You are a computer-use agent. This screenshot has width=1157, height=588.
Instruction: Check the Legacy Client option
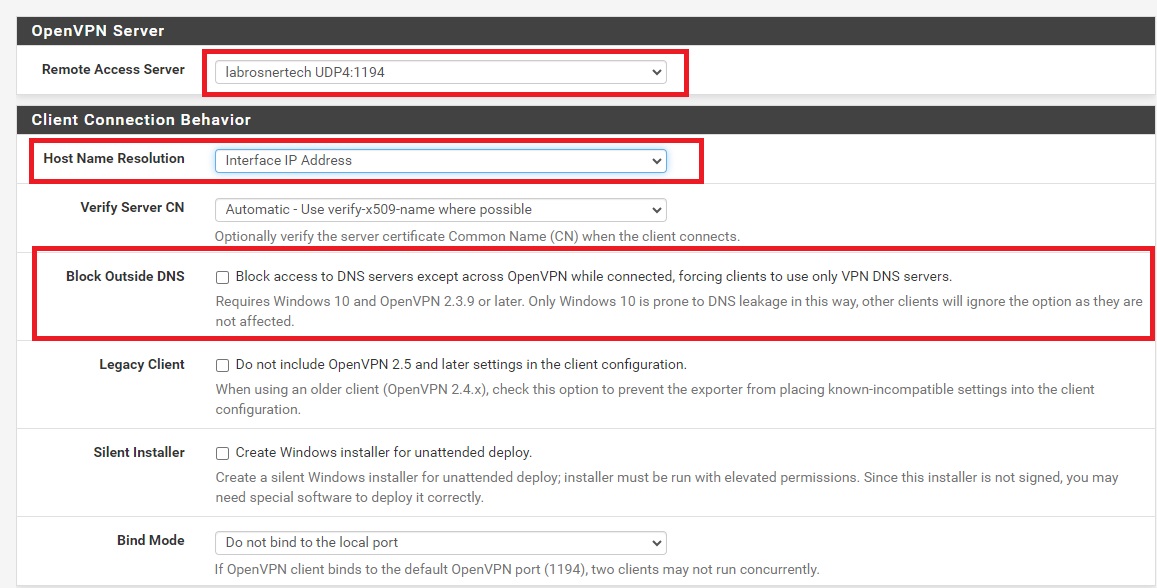pyautogui.click(x=222, y=365)
